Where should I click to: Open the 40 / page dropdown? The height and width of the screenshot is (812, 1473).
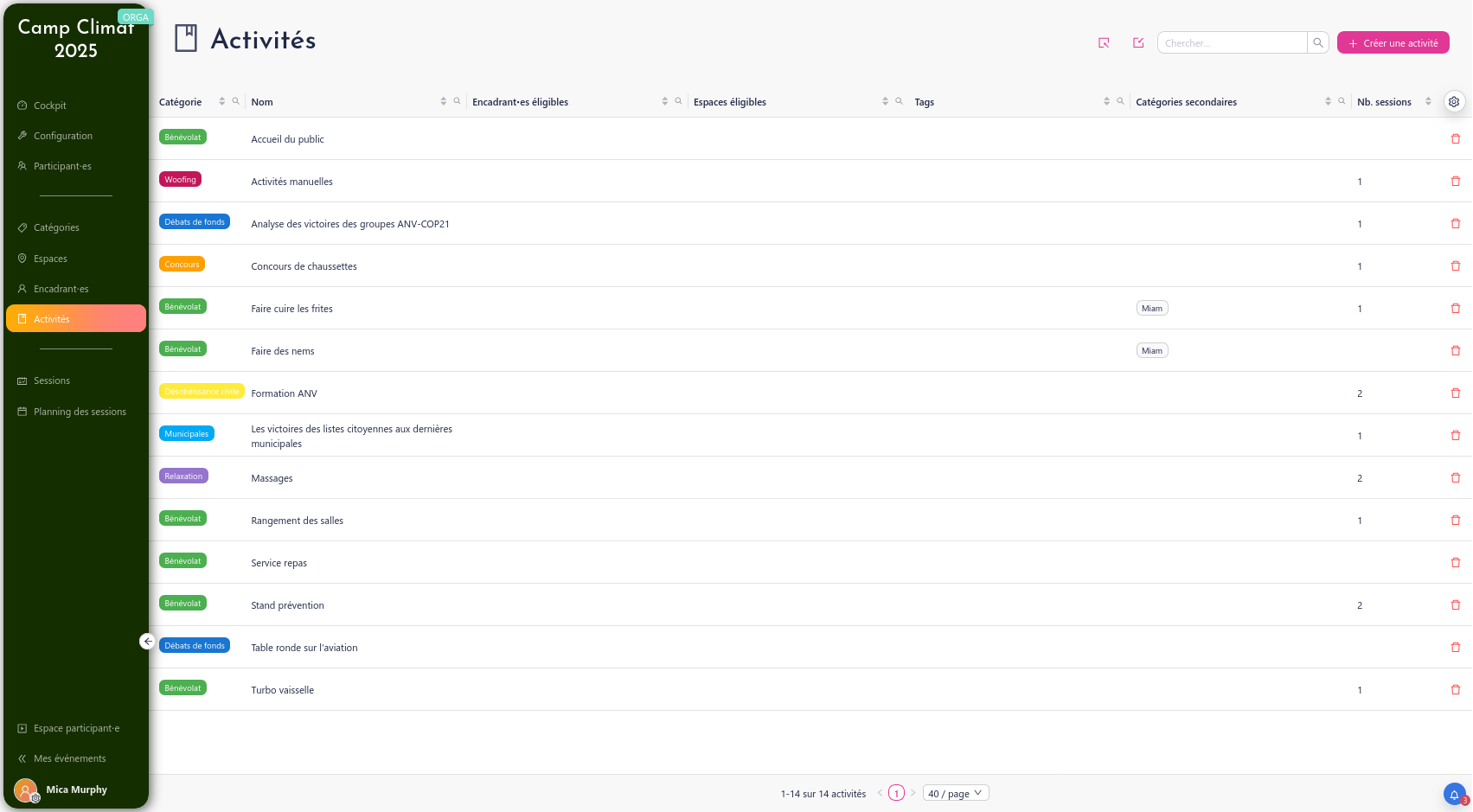(955, 794)
